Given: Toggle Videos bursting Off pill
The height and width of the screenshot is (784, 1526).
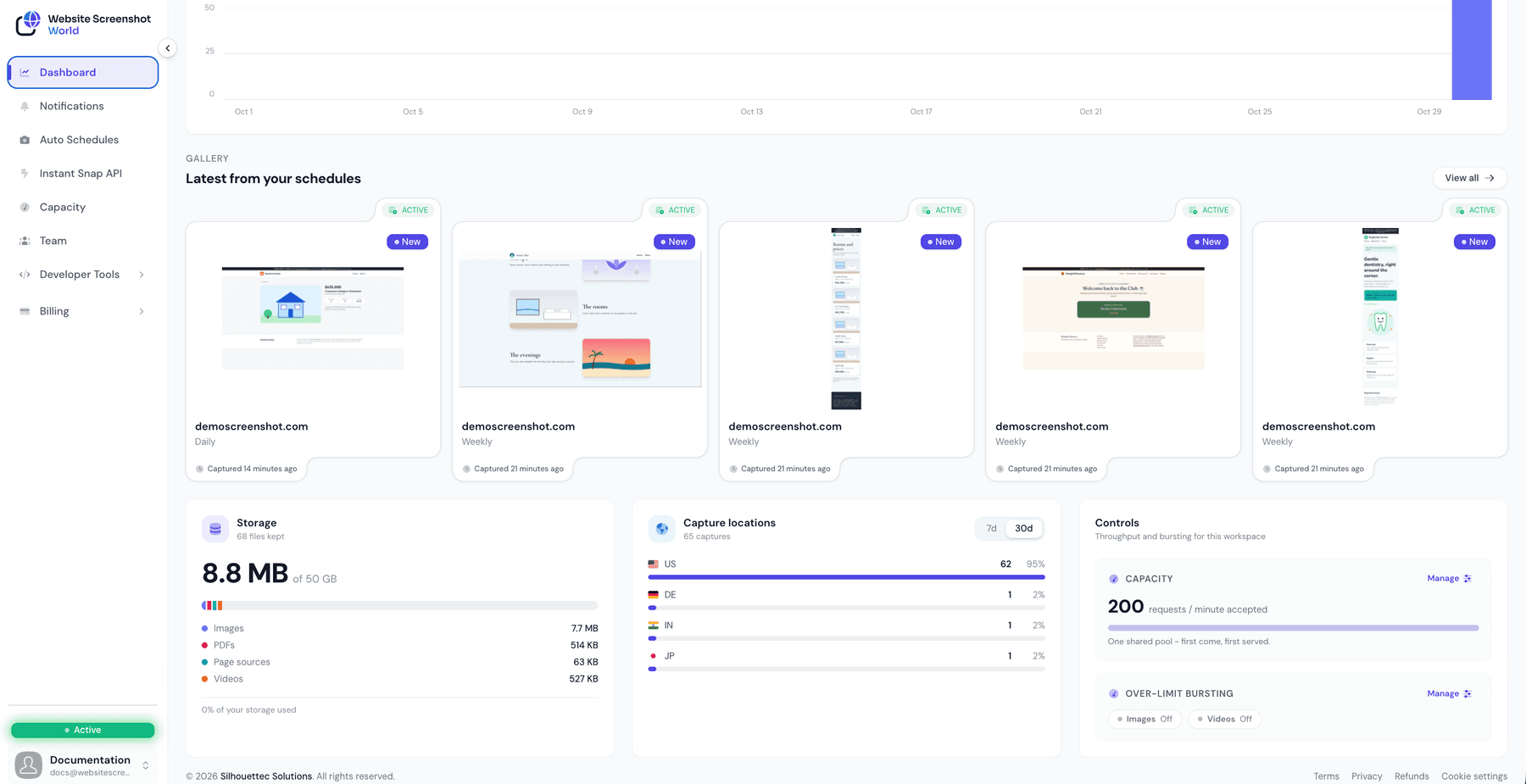Looking at the screenshot, I should (x=1224, y=719).
